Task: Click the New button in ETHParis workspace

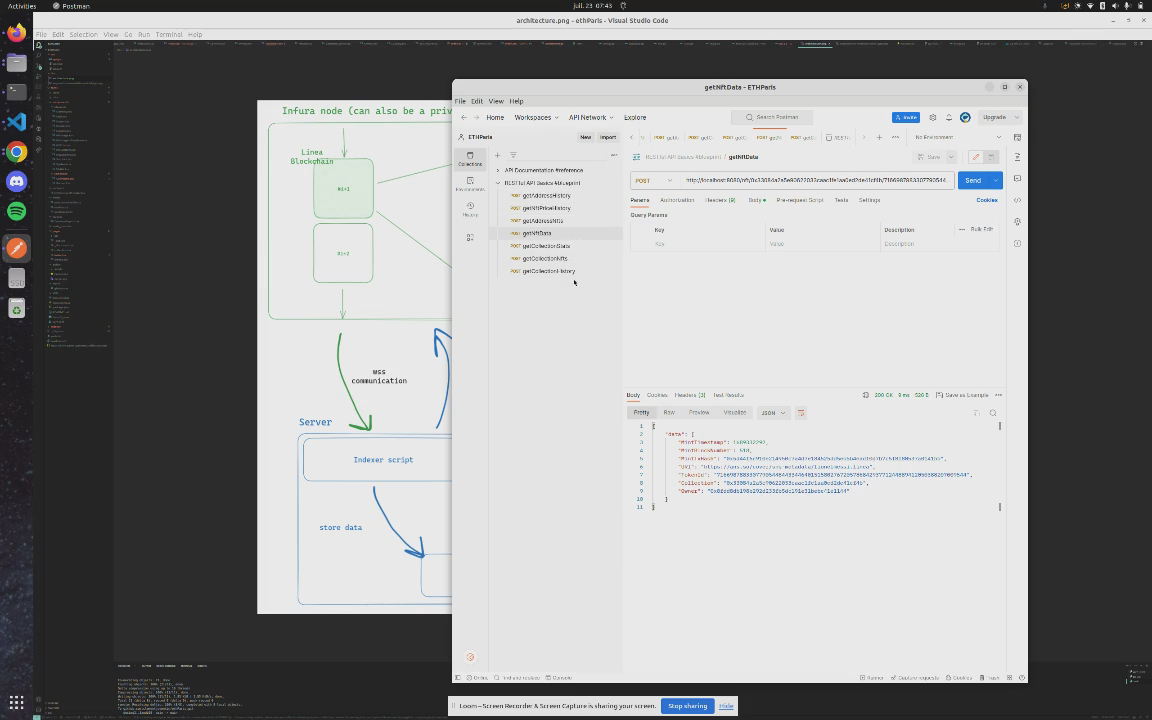Action: coord(586,137)
